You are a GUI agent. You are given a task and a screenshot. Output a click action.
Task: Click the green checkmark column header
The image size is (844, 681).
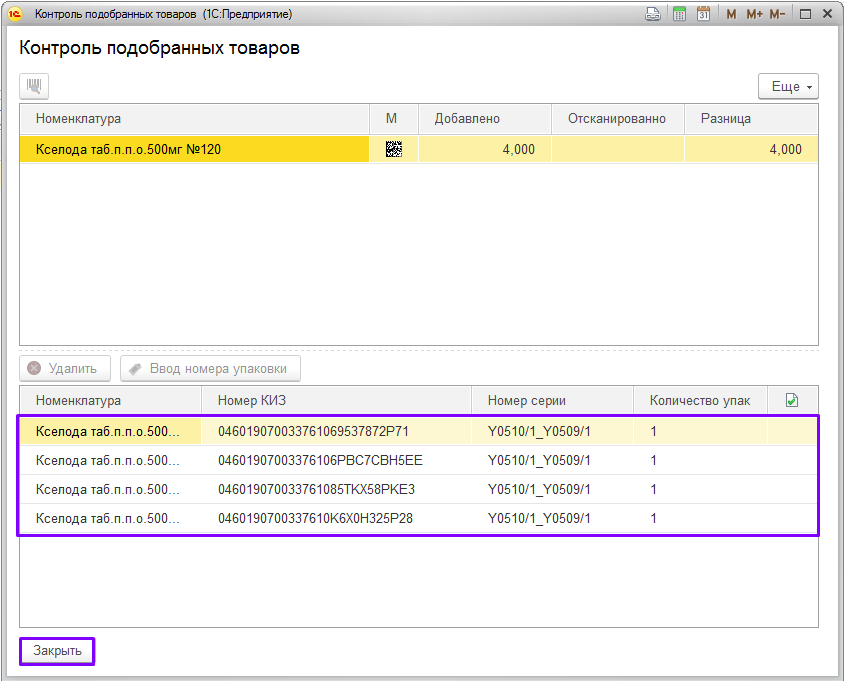coord(792,400)
